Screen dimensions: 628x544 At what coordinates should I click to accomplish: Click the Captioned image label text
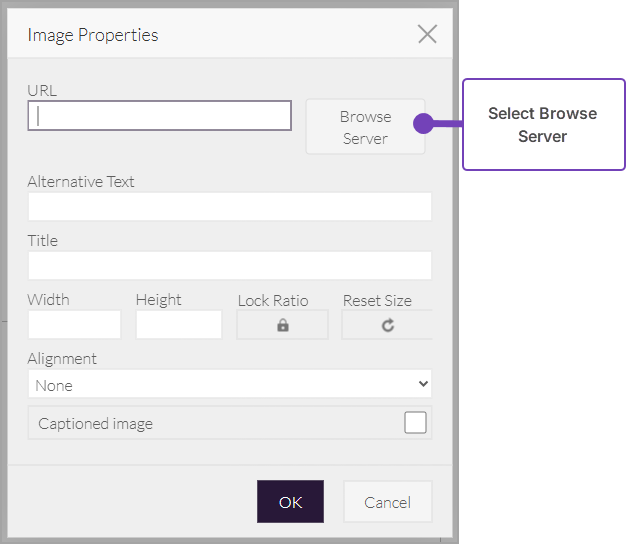96,424
